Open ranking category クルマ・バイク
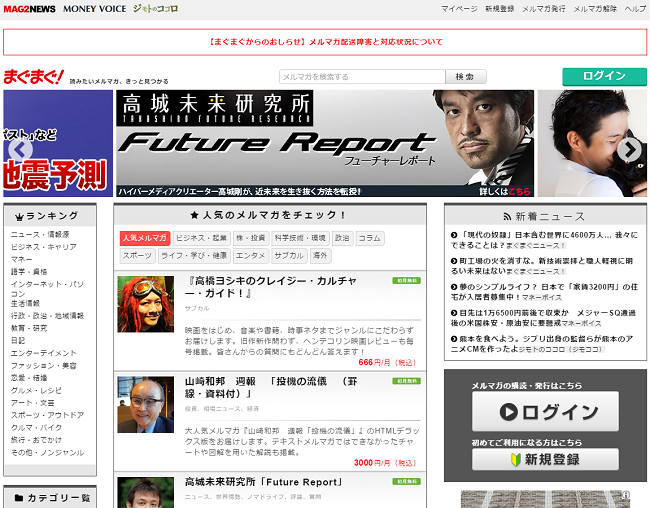Viewport: 650px width, 508px height. tap(36, 428)
